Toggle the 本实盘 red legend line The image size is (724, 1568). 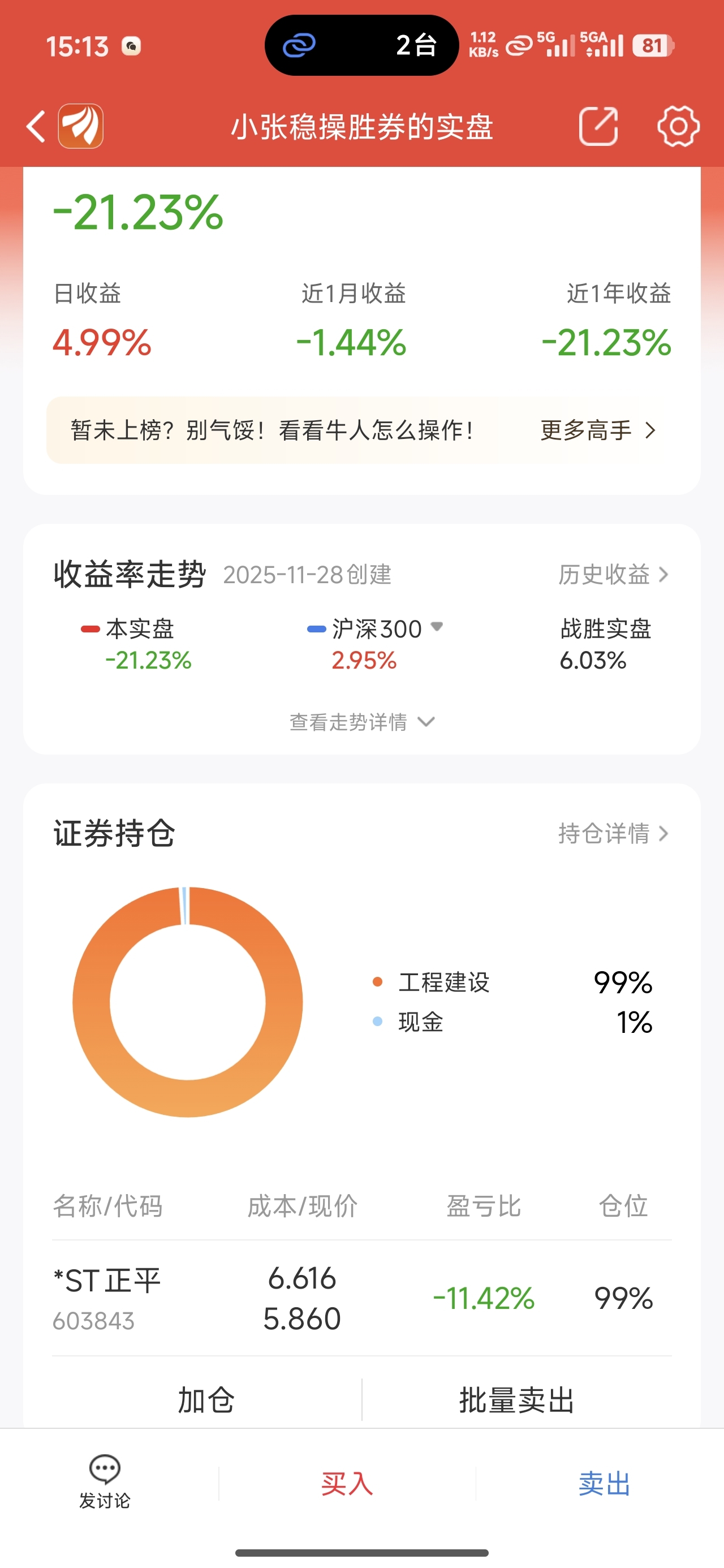(x=90, y=630)
